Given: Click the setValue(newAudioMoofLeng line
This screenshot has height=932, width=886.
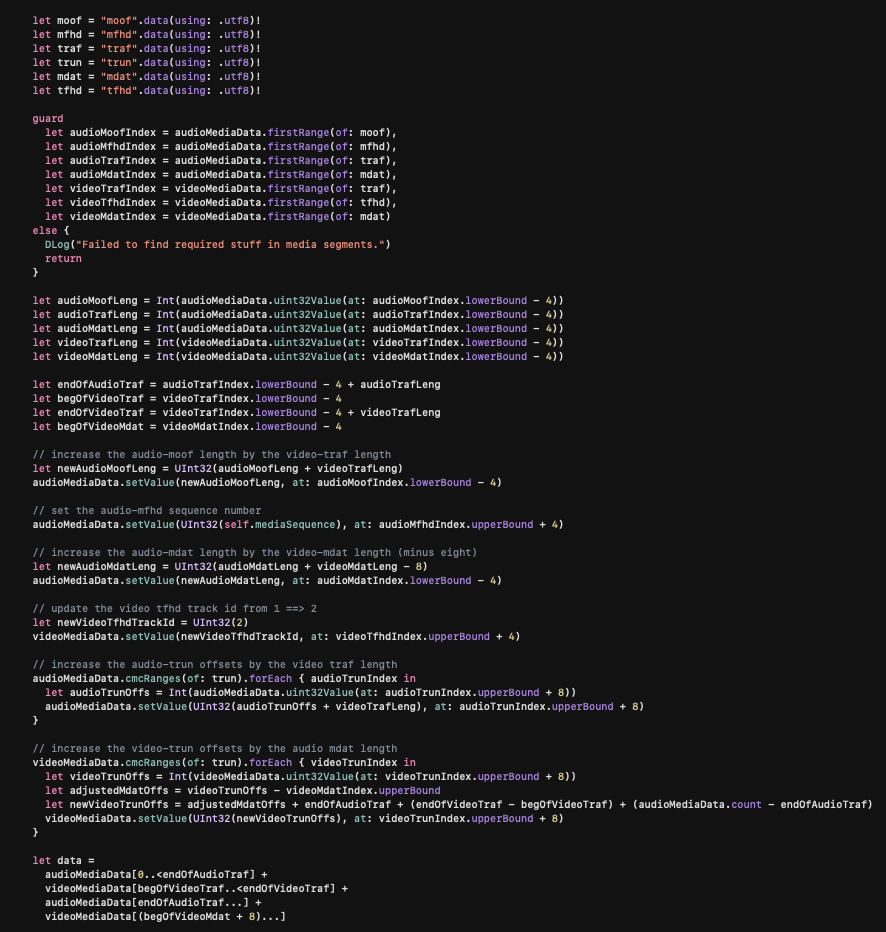Looking at the screenshot, I should coord(267,483).
